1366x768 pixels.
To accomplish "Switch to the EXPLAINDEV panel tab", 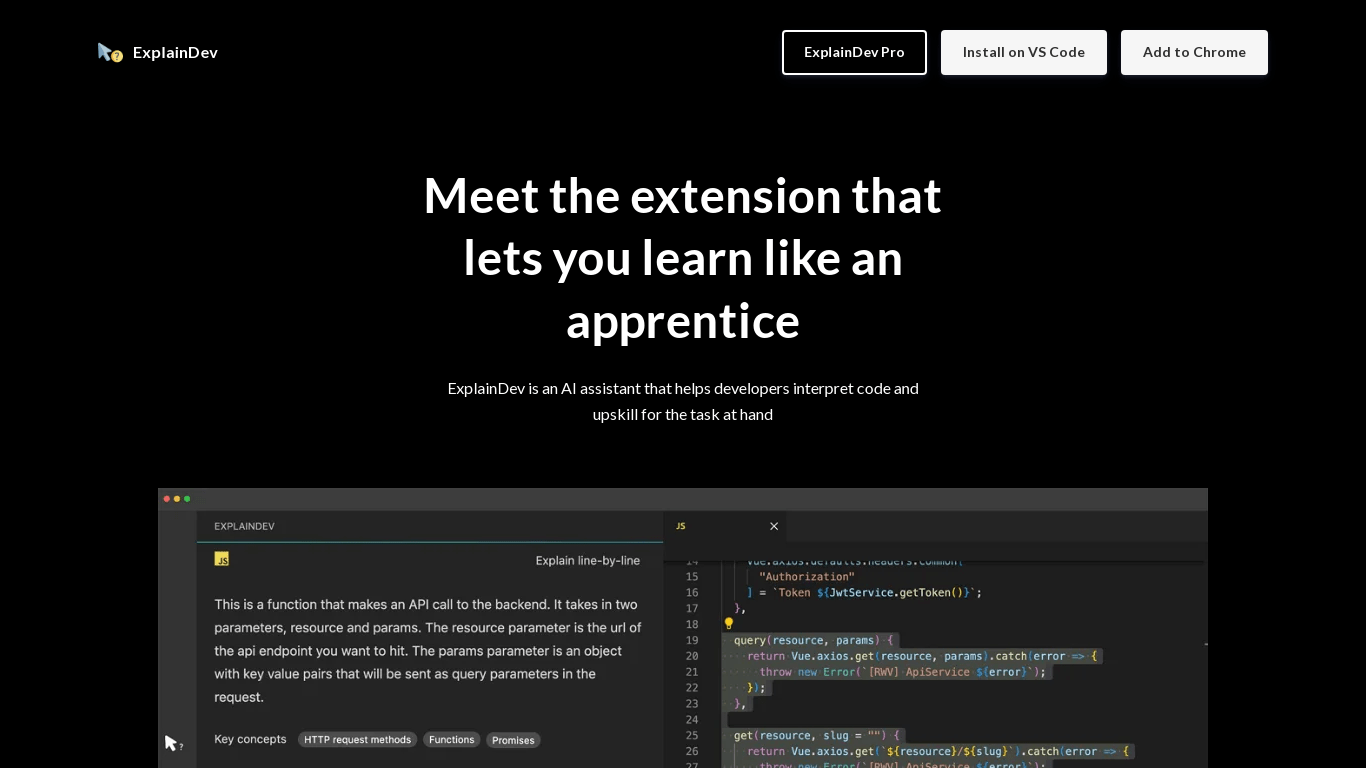I will click(244, 526).
